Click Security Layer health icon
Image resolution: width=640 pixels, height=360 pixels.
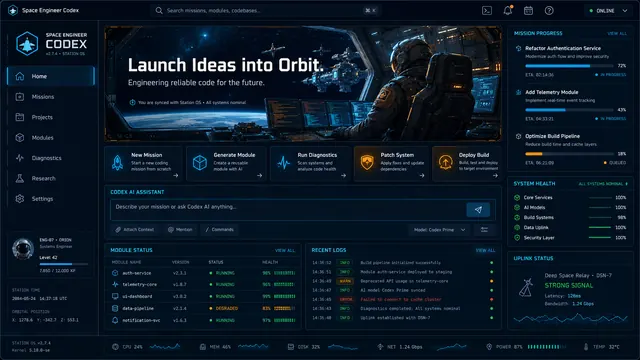517,238
